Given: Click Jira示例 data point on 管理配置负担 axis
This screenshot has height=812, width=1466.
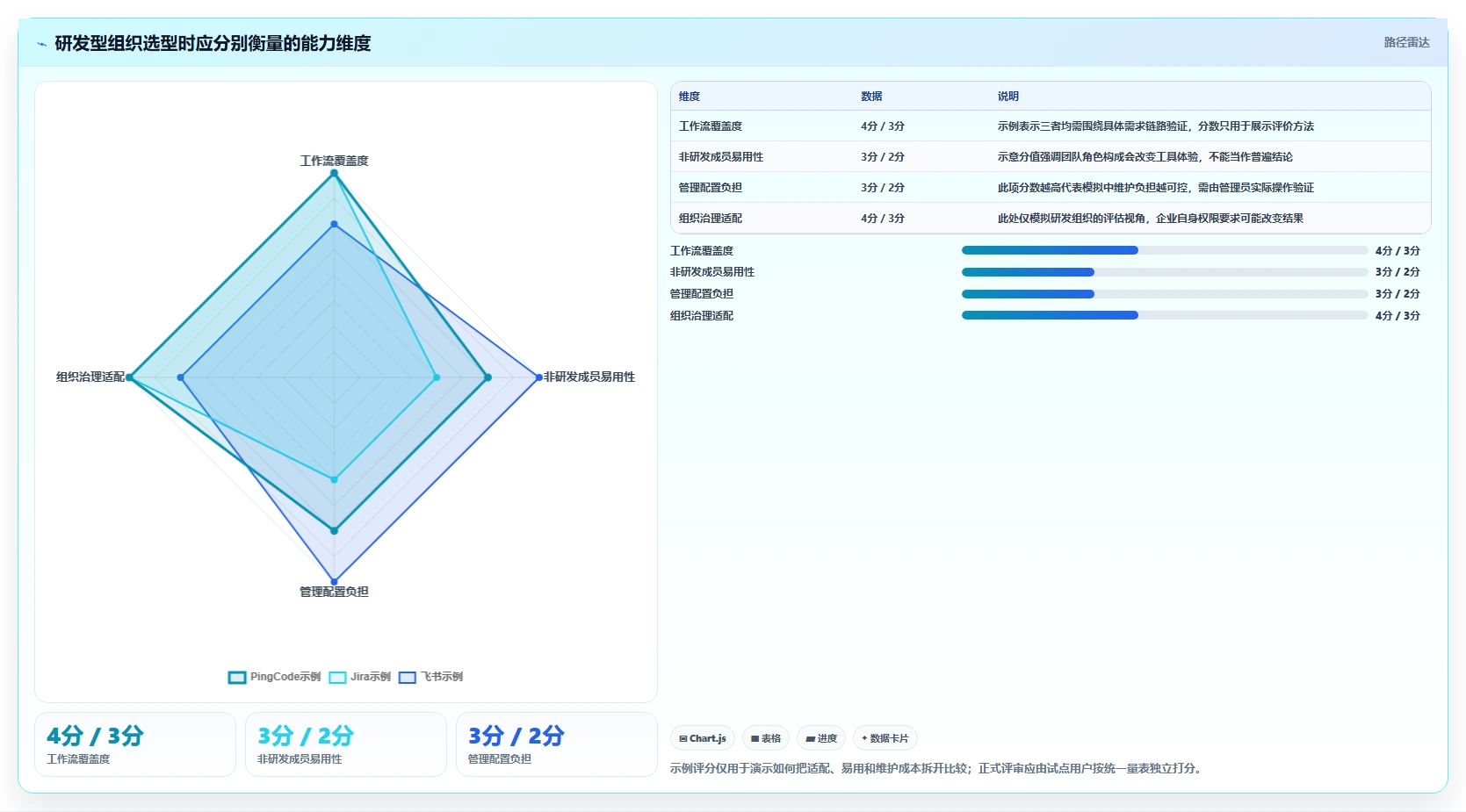Looking at the screenshot, I should click(334, 479).
